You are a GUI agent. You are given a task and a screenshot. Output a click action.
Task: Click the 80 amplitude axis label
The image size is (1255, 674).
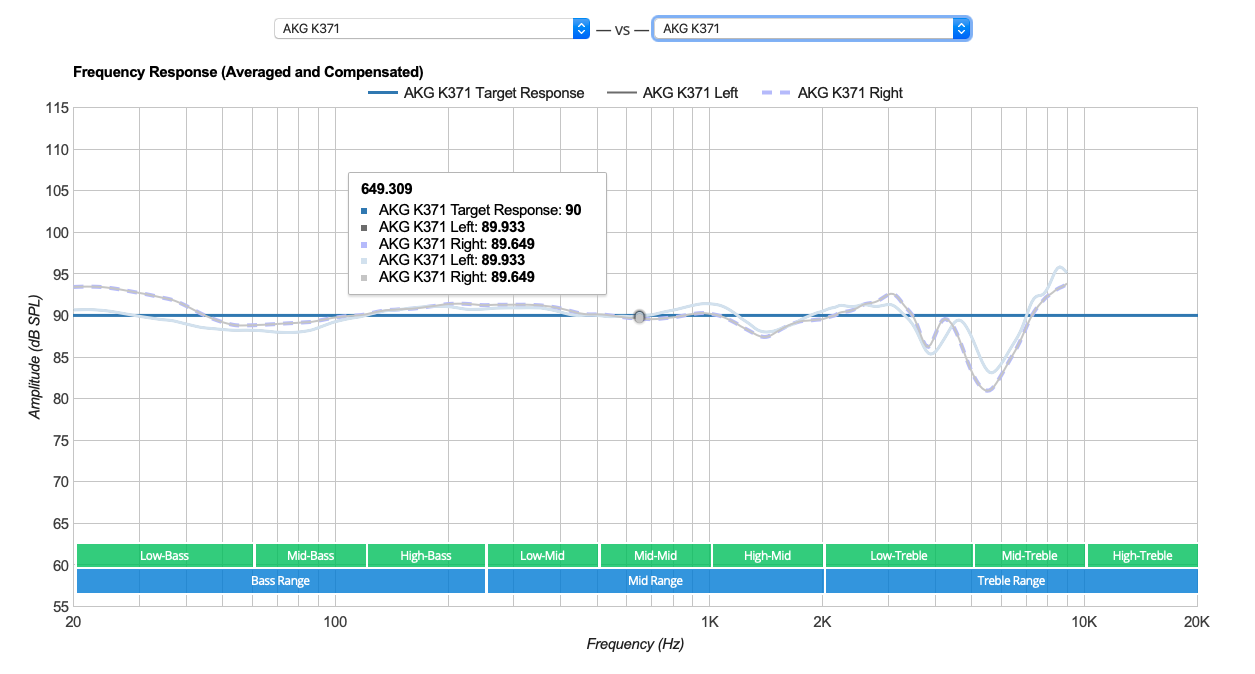(x=59, y=399)
